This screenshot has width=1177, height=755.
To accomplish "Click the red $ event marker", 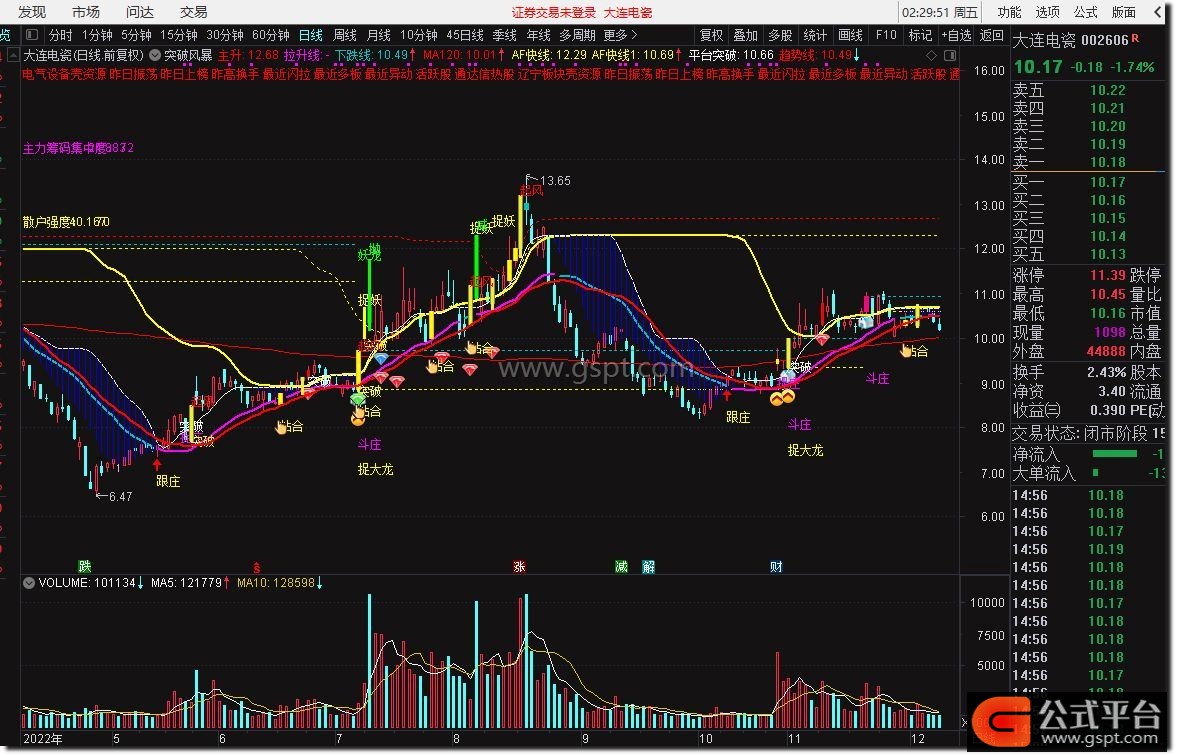I will [x=257, y=567].
